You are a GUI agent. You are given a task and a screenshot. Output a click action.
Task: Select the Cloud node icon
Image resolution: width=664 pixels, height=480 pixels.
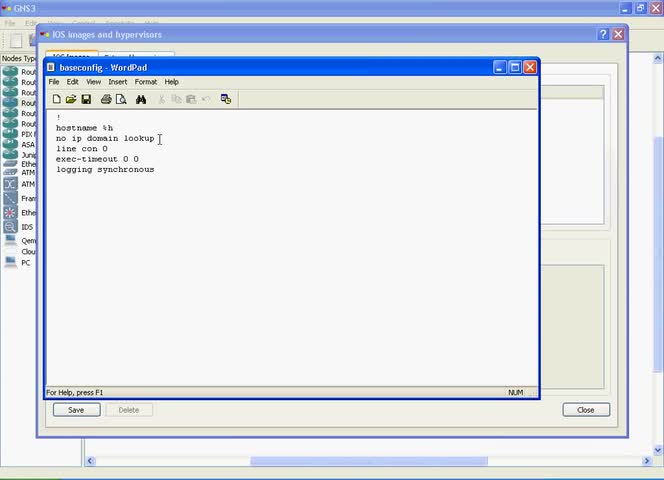click(10, 251)
